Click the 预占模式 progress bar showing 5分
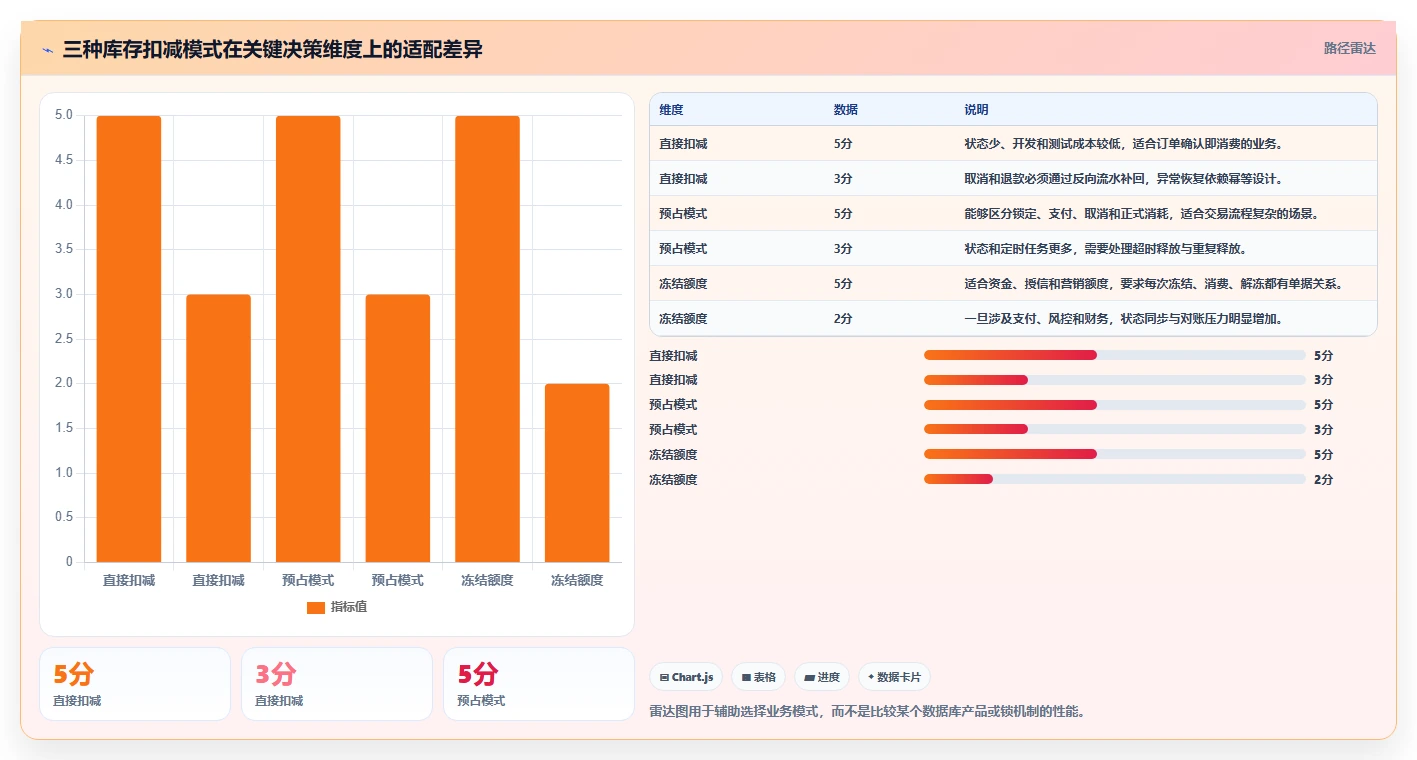 coord(1115,405)
